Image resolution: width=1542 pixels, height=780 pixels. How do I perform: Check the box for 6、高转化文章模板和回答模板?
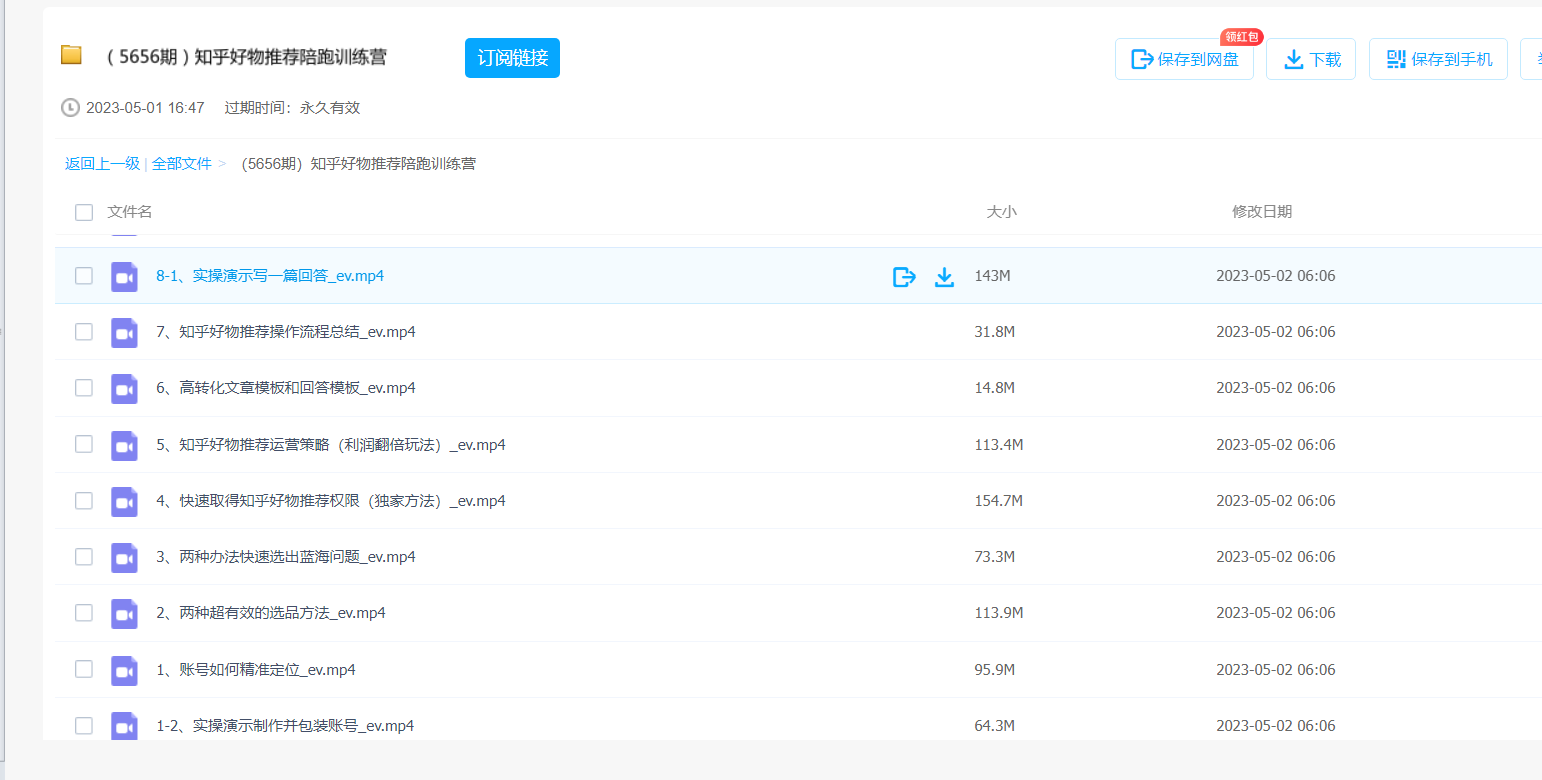click(x=84, y=388)
